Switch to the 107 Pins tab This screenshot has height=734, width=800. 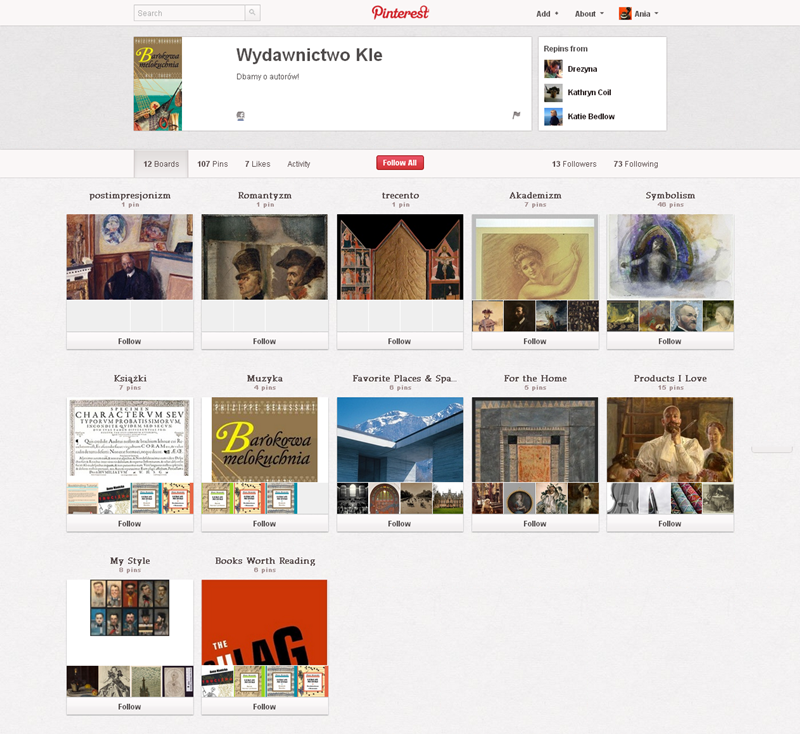pyautogui.click(x=212, y=164)
